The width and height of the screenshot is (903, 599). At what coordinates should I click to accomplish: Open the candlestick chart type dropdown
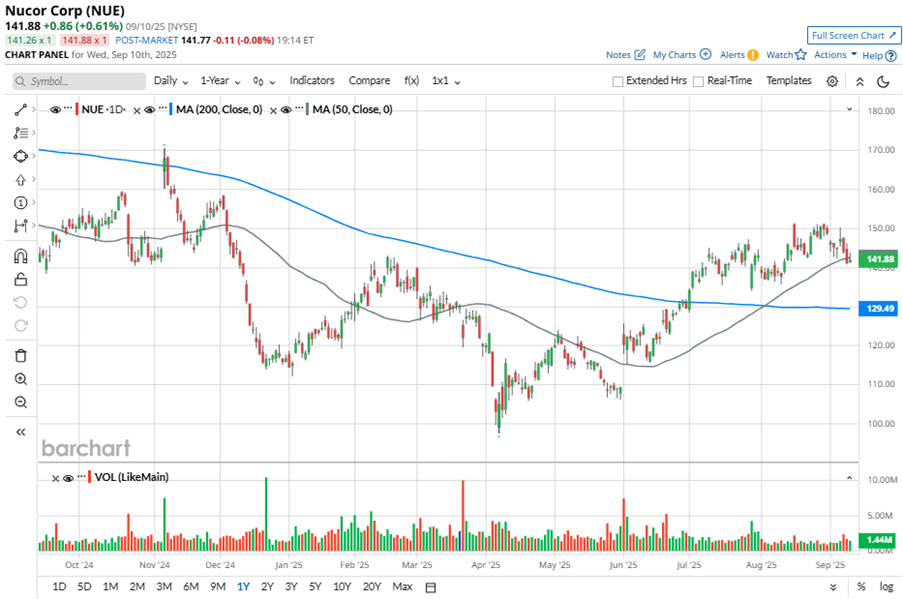point(264,82)
